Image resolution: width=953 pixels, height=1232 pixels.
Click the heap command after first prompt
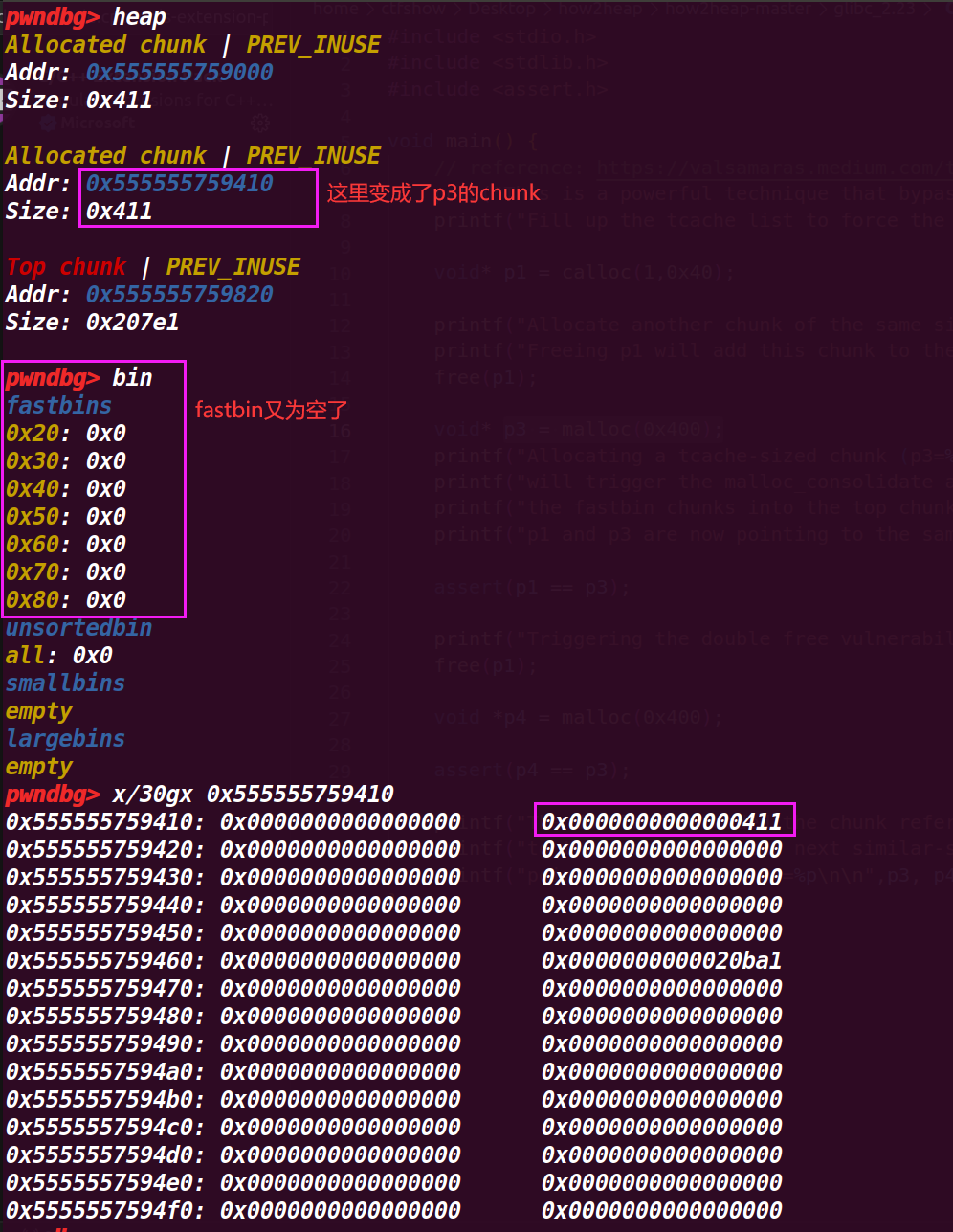point(139,17)
